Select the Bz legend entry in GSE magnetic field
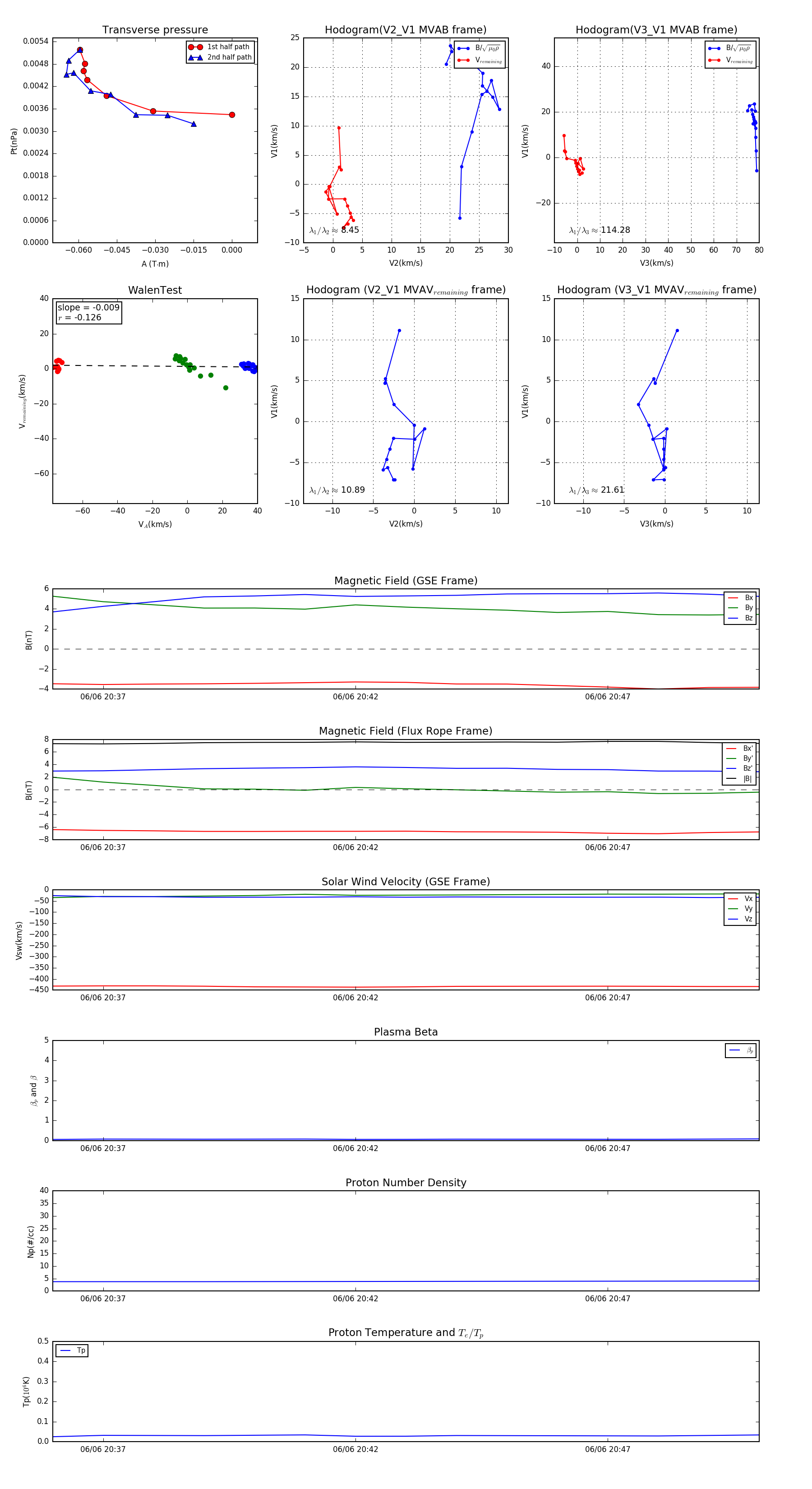This screenshot has height=1489, width=812. [740, 618]
